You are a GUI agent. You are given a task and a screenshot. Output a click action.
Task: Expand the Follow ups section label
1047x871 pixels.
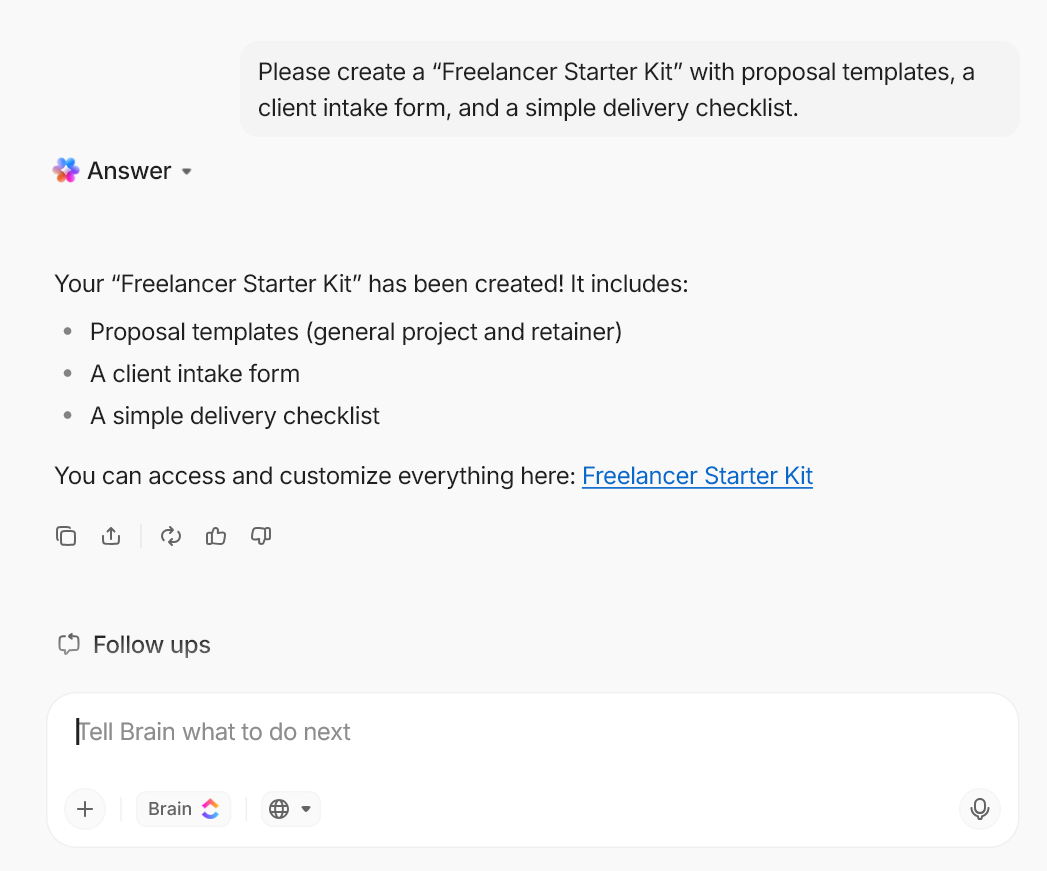tap(152, 645)
